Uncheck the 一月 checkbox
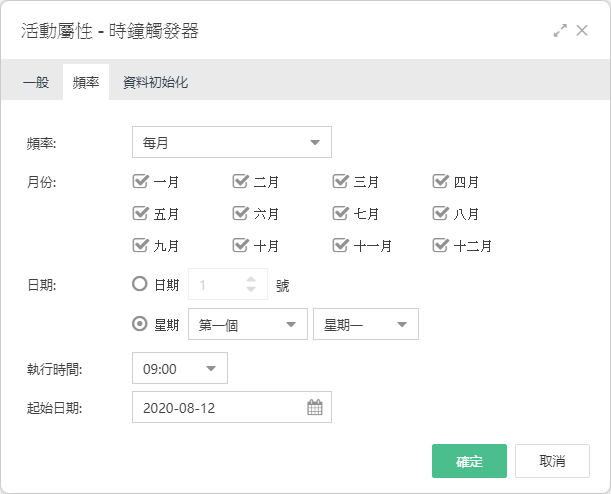The image size is (611, 494). [140, 181]
